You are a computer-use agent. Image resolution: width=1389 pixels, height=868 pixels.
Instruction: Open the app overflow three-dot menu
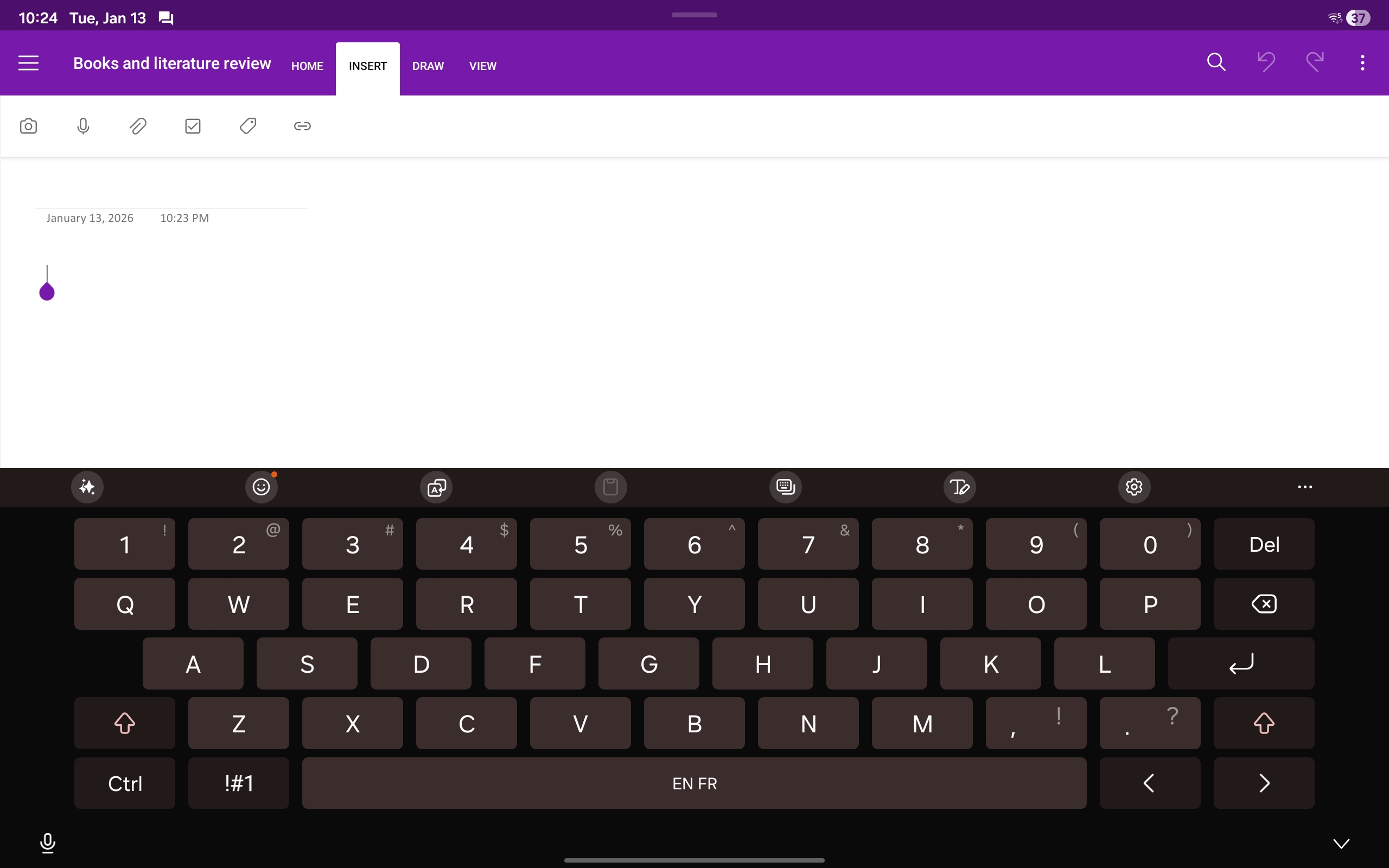click(1361, 62)
